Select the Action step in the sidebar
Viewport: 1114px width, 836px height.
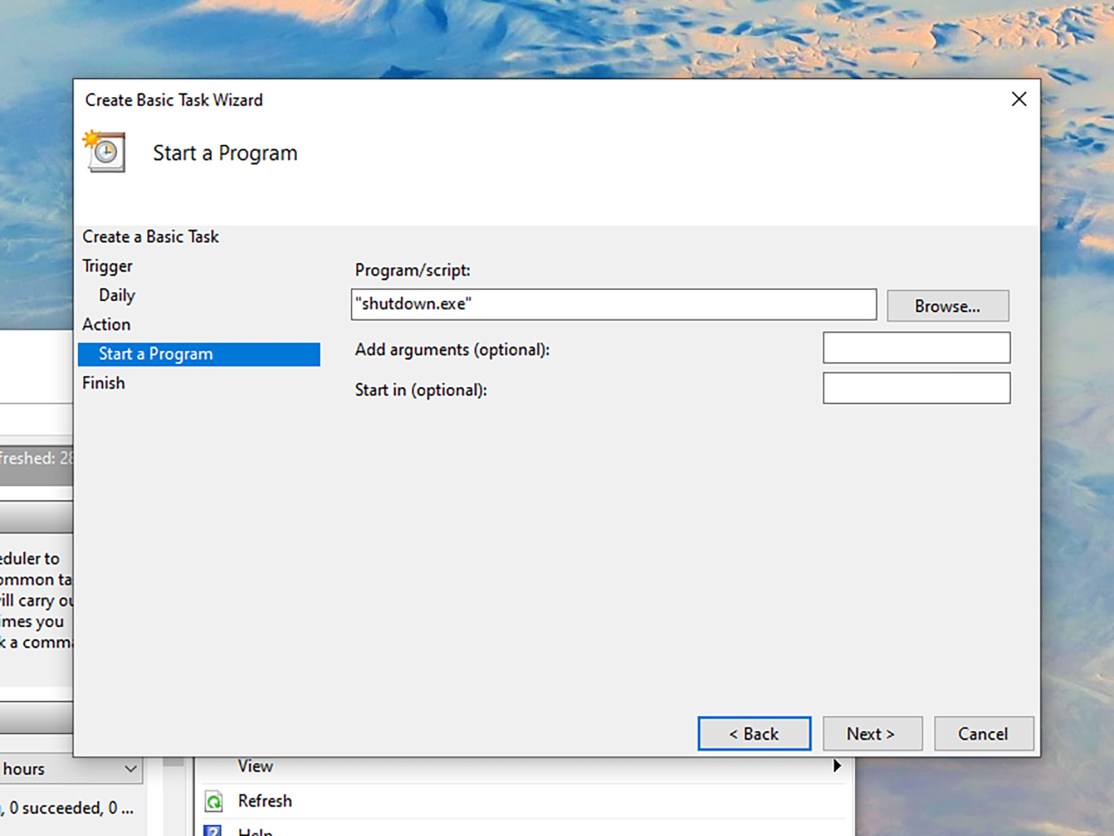tap(106, 324)
